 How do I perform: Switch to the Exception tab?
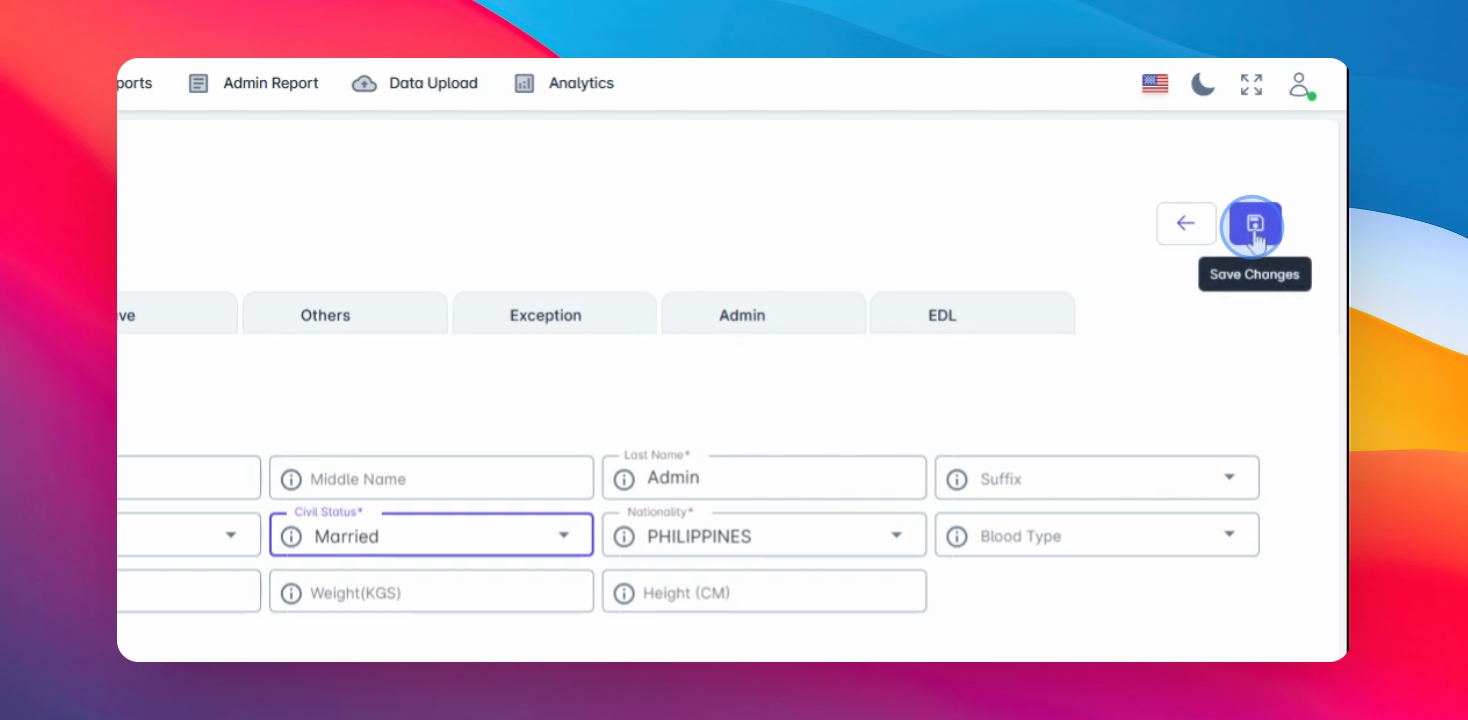click(554, 314)
